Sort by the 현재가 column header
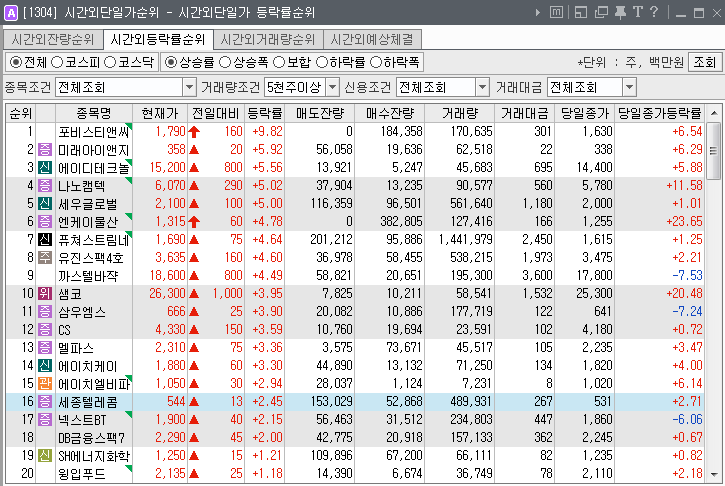725x486 pixels. 160,113
